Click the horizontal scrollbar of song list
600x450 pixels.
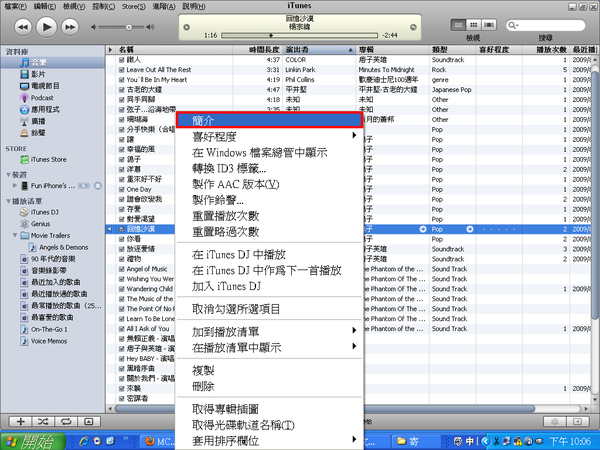tap(324, 409)
